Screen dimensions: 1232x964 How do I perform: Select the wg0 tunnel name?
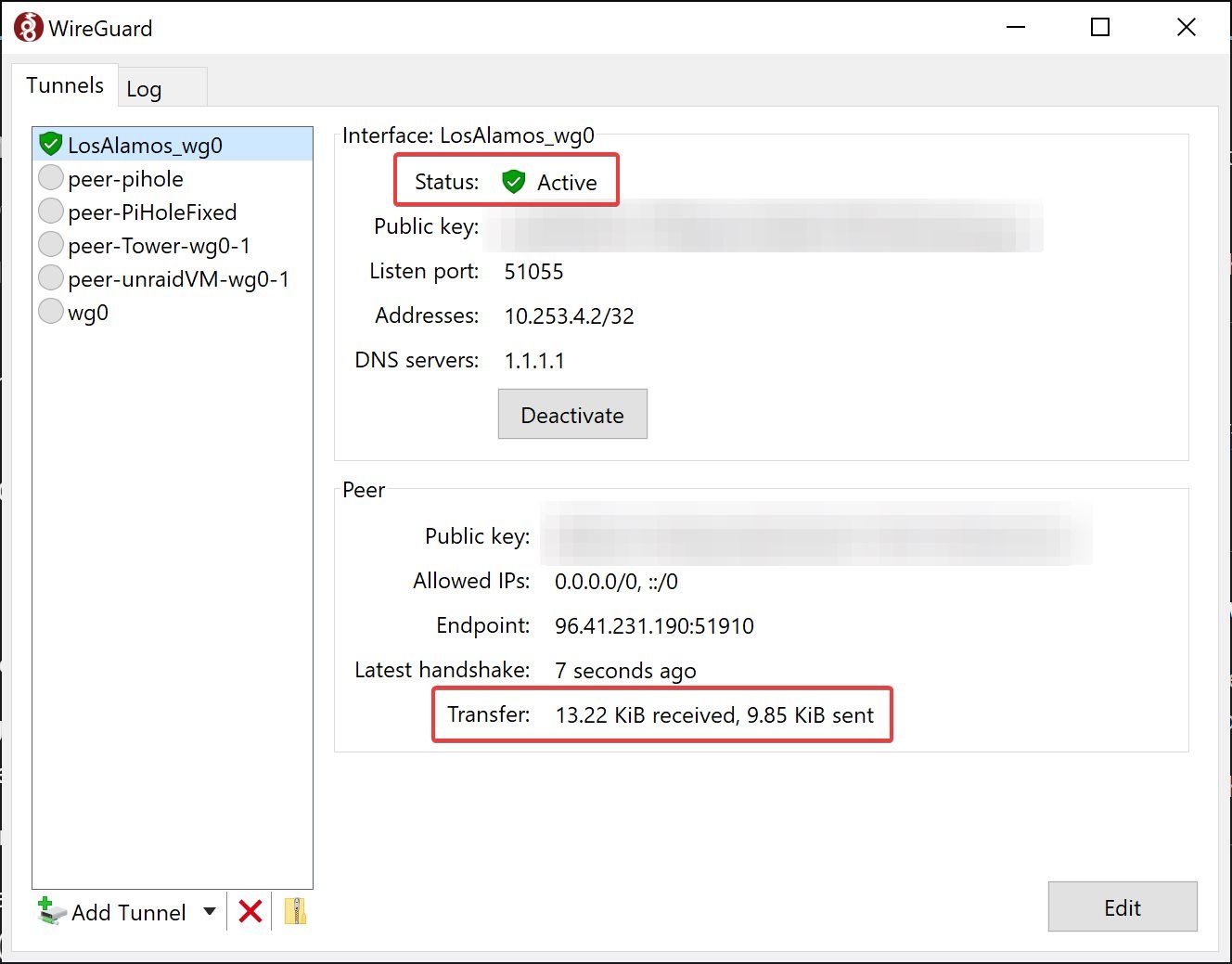click(88, 313)
